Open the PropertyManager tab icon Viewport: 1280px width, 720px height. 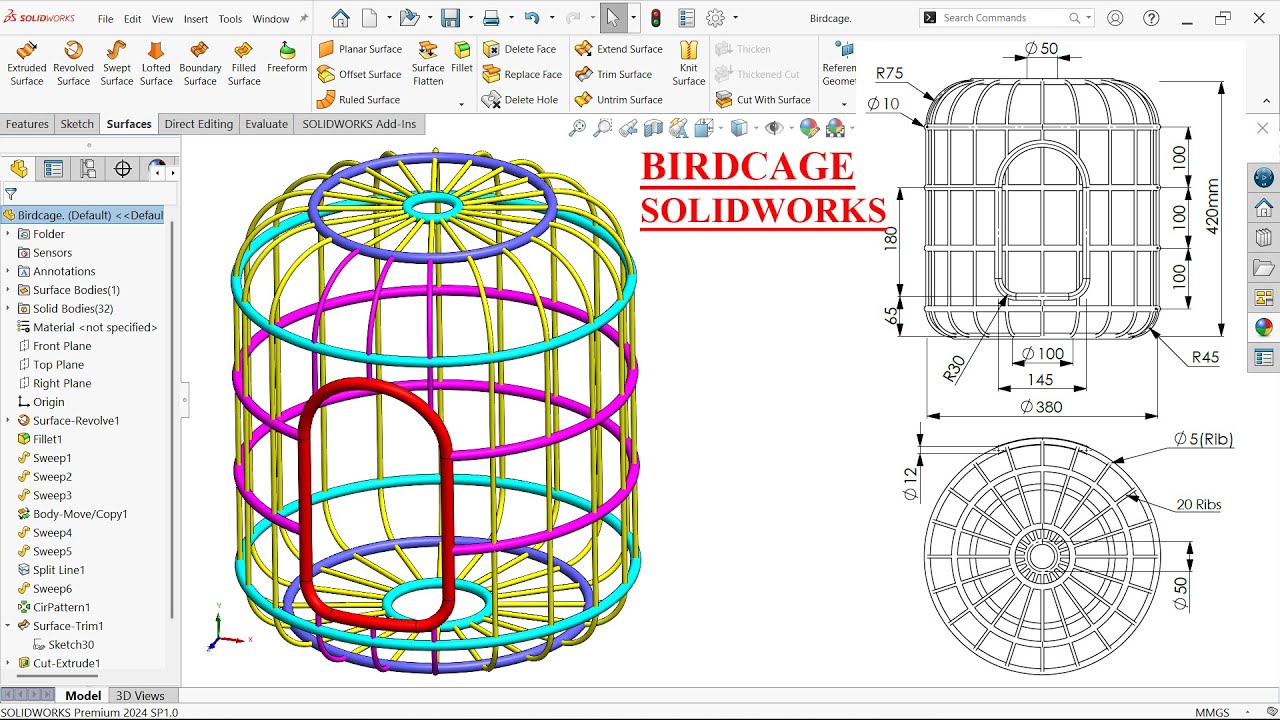[53, 169]
